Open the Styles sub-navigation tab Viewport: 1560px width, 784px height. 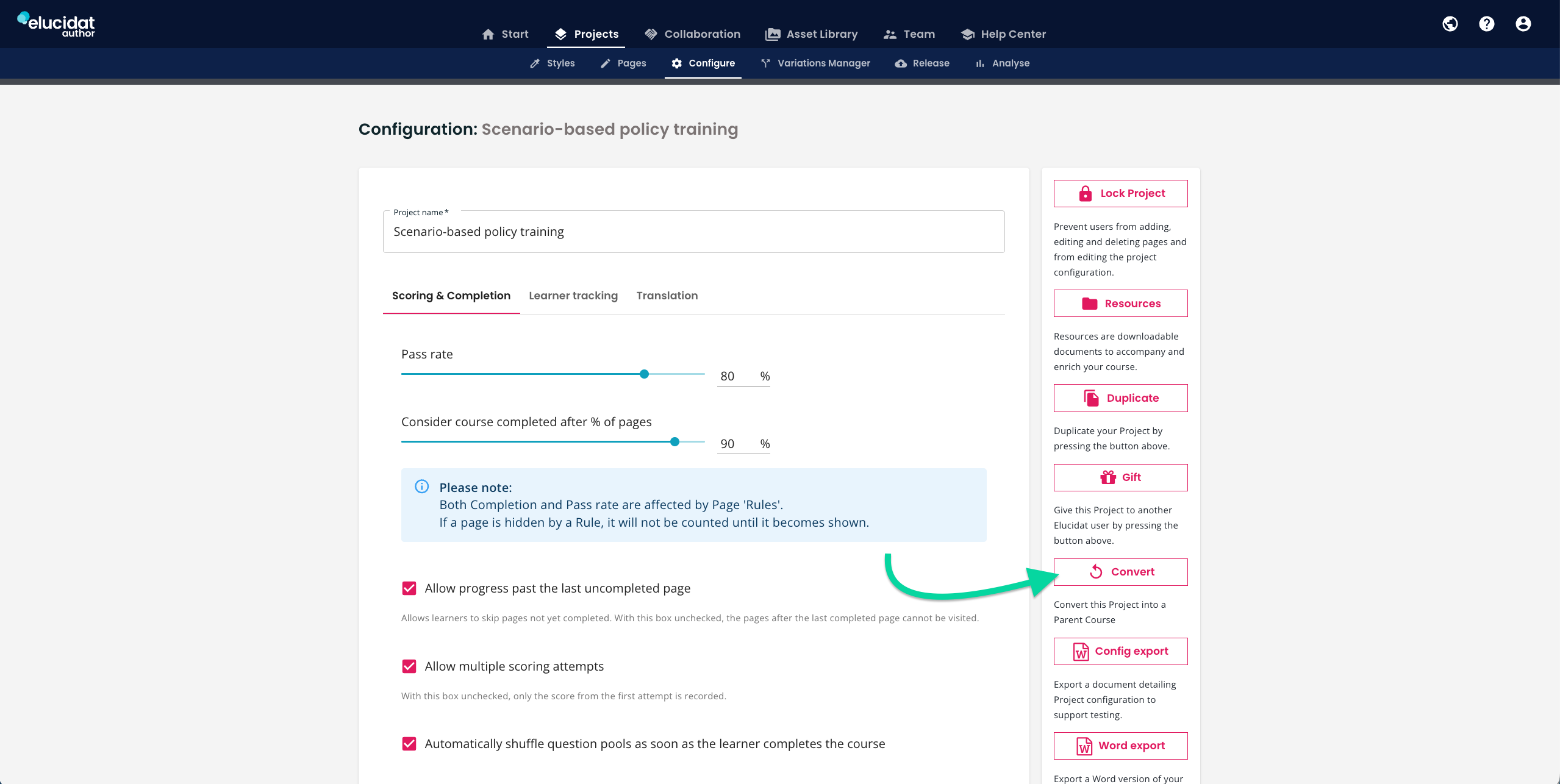[552, 63]
